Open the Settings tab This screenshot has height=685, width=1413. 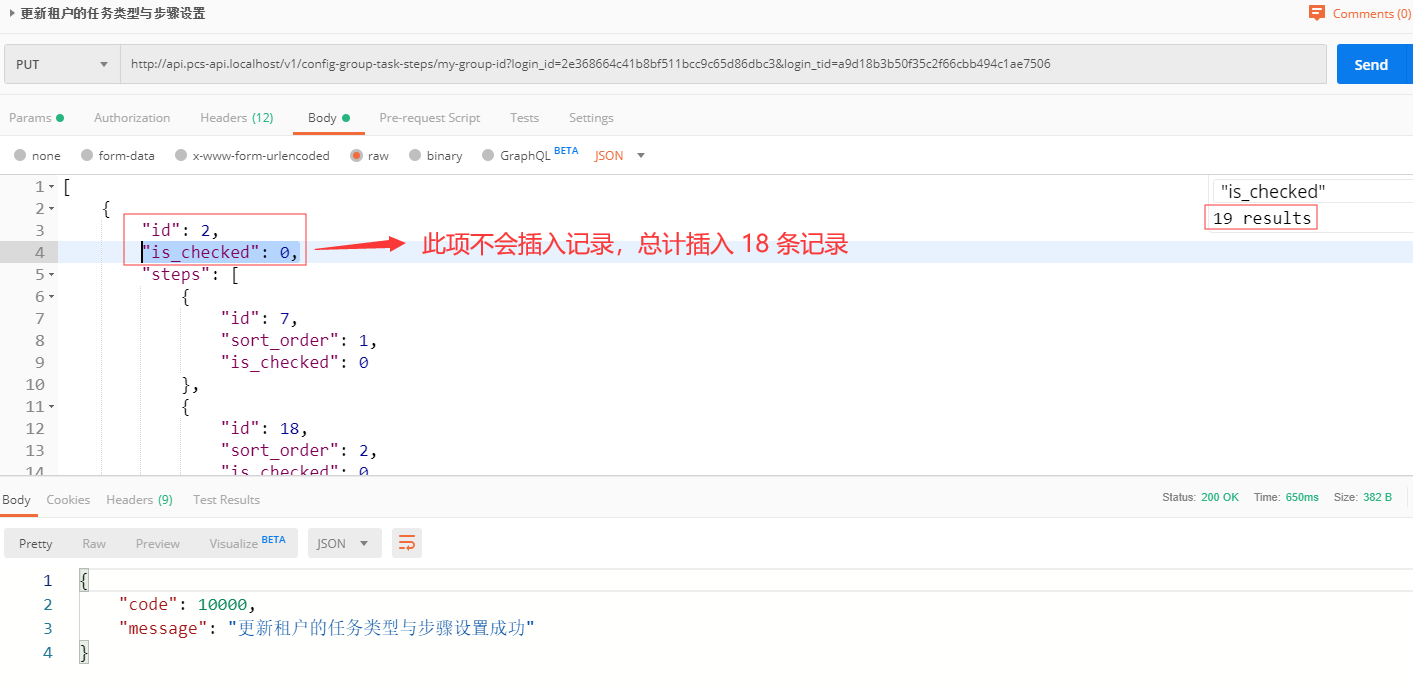(591, 117)
